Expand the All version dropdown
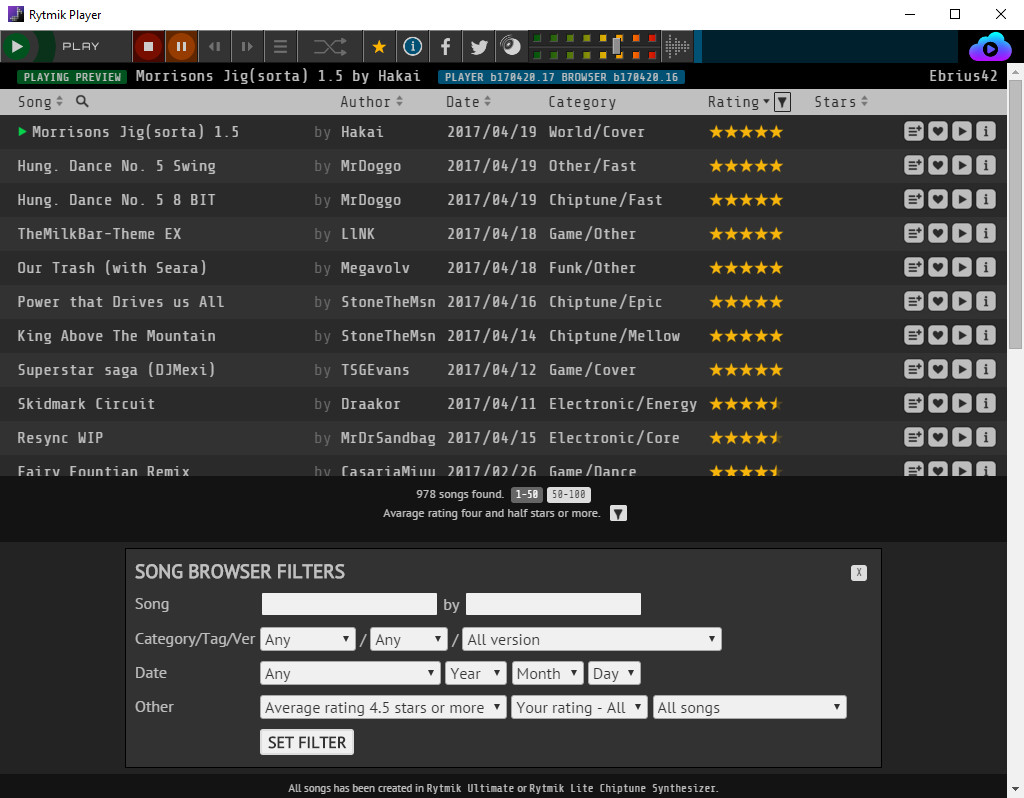 tap(591, 639)
